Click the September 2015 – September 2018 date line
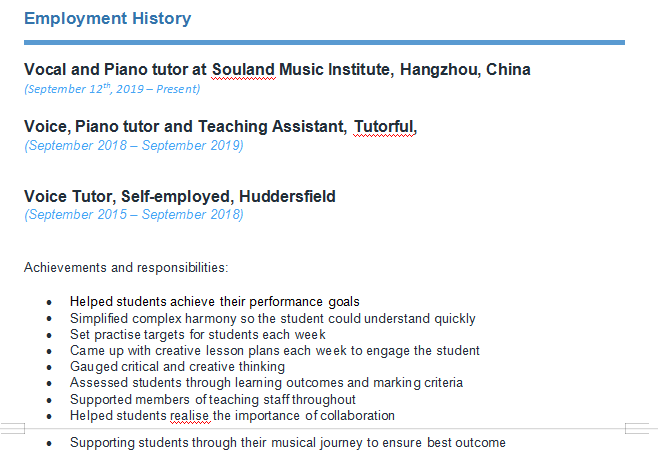This screenshot has width=658, height=466. point(133,214)
